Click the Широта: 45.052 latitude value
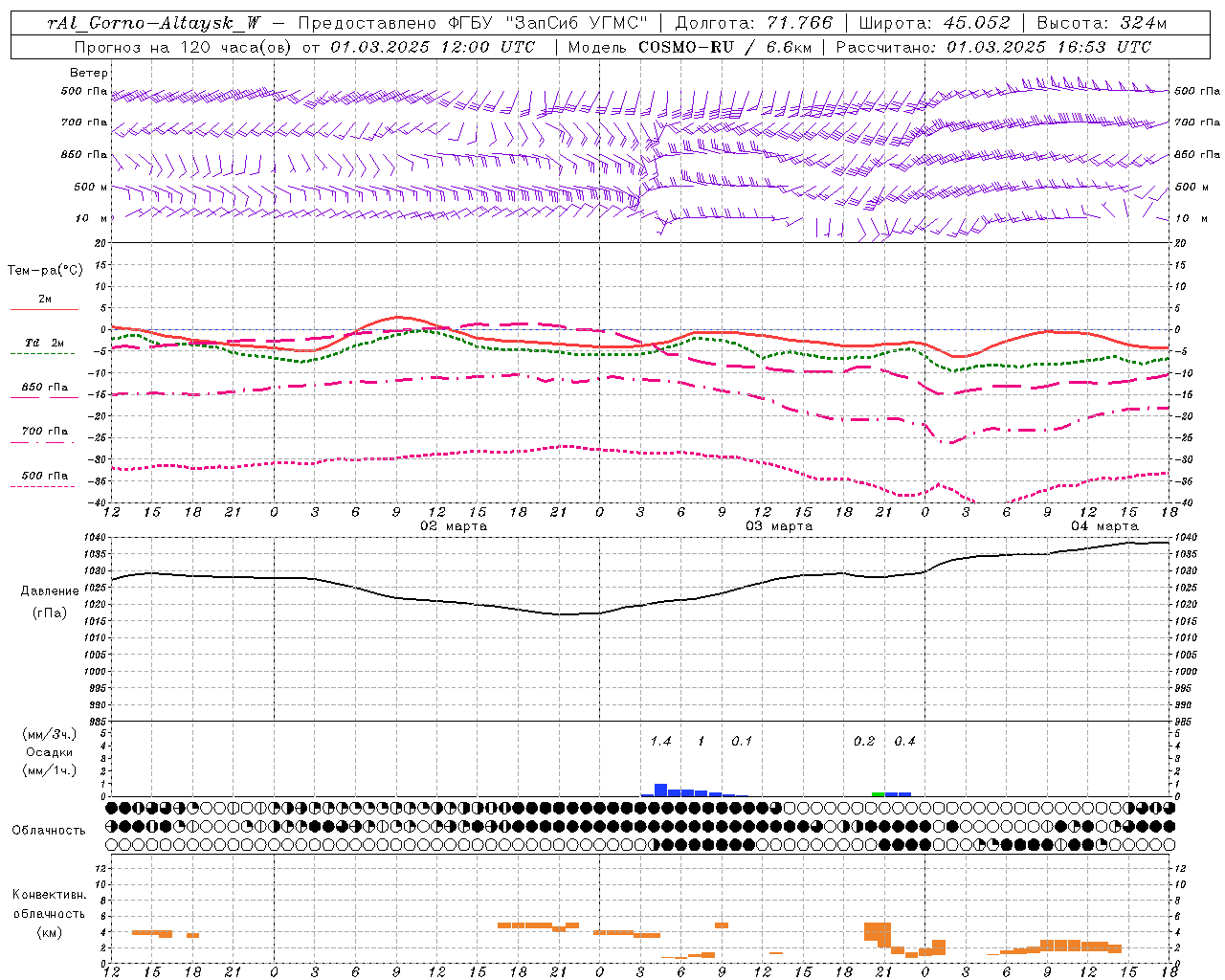The height and width of the screenshot is (980, 1225). (935, 23)
